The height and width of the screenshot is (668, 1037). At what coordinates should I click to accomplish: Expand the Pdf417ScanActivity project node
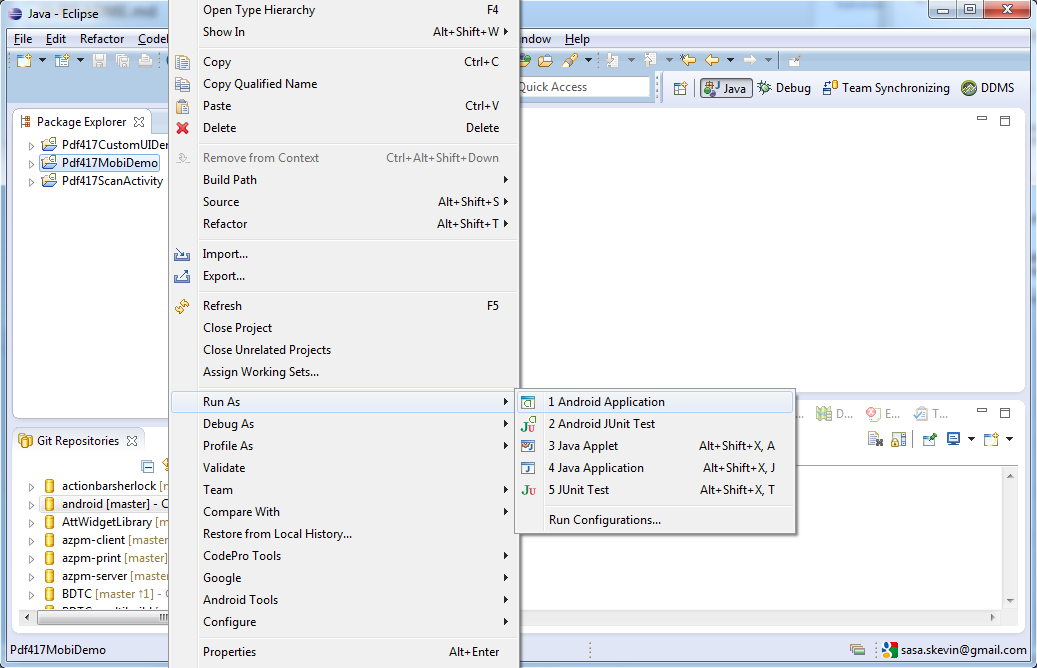click(31, 182)
